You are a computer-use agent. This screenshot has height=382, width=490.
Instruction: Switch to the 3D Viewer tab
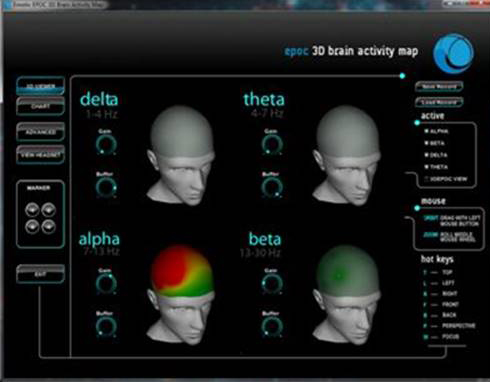pyautogui.click(x=40, y=86)
